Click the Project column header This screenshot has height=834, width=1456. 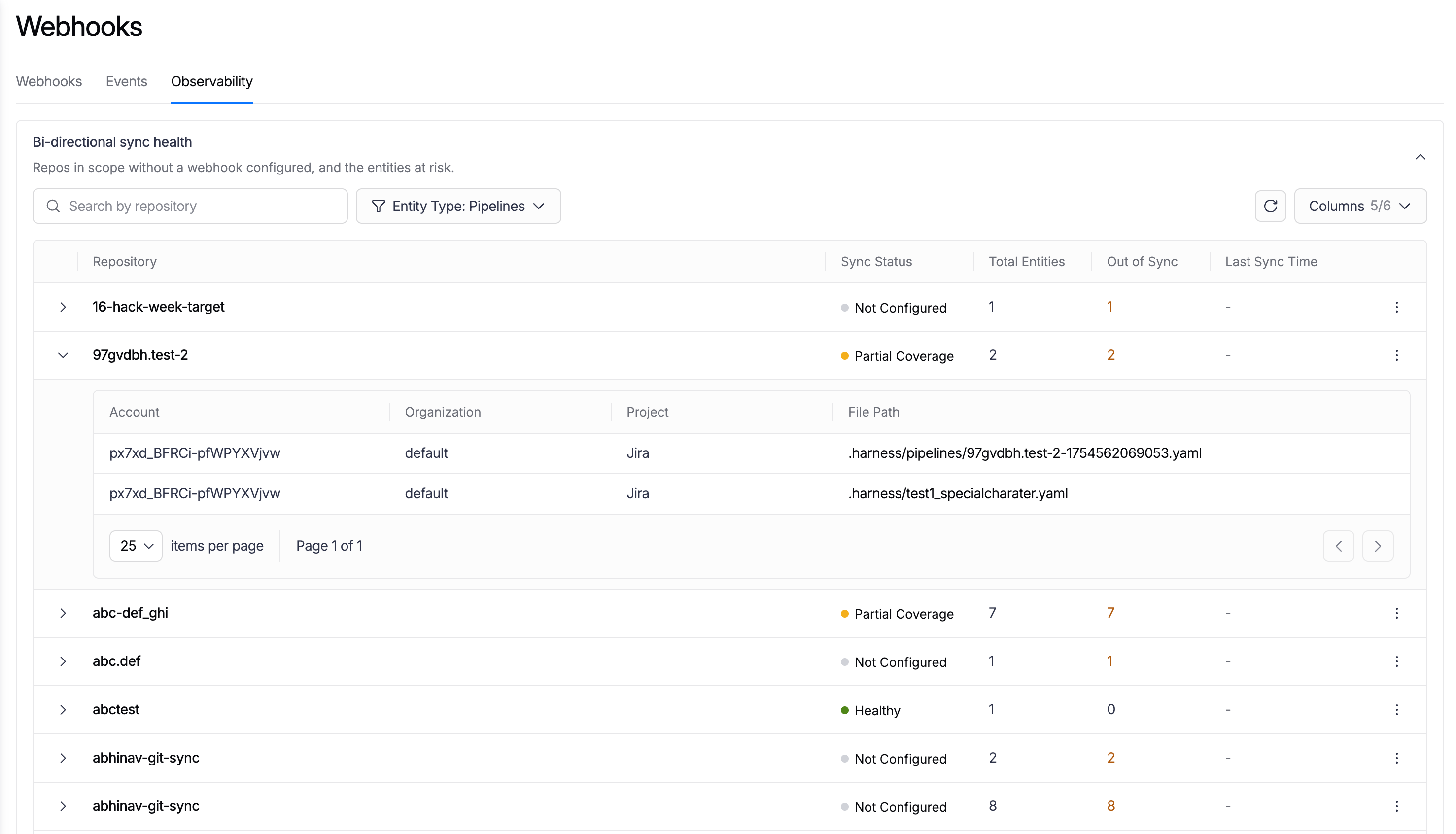[x=647, y=412]
